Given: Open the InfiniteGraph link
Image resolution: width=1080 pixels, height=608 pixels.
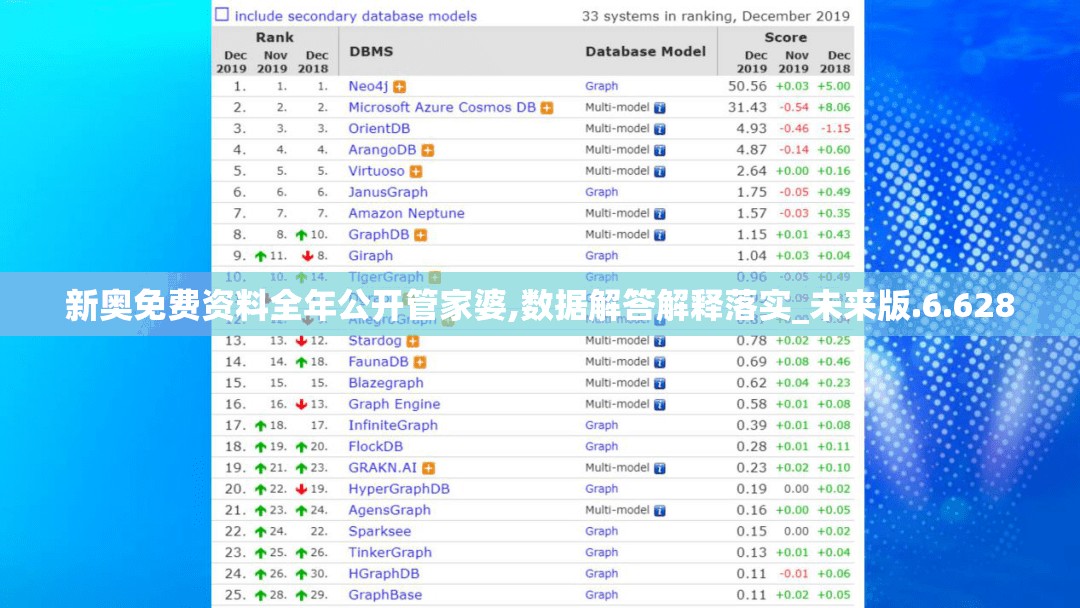Looking at the screenshot, I should click(393, 425).
